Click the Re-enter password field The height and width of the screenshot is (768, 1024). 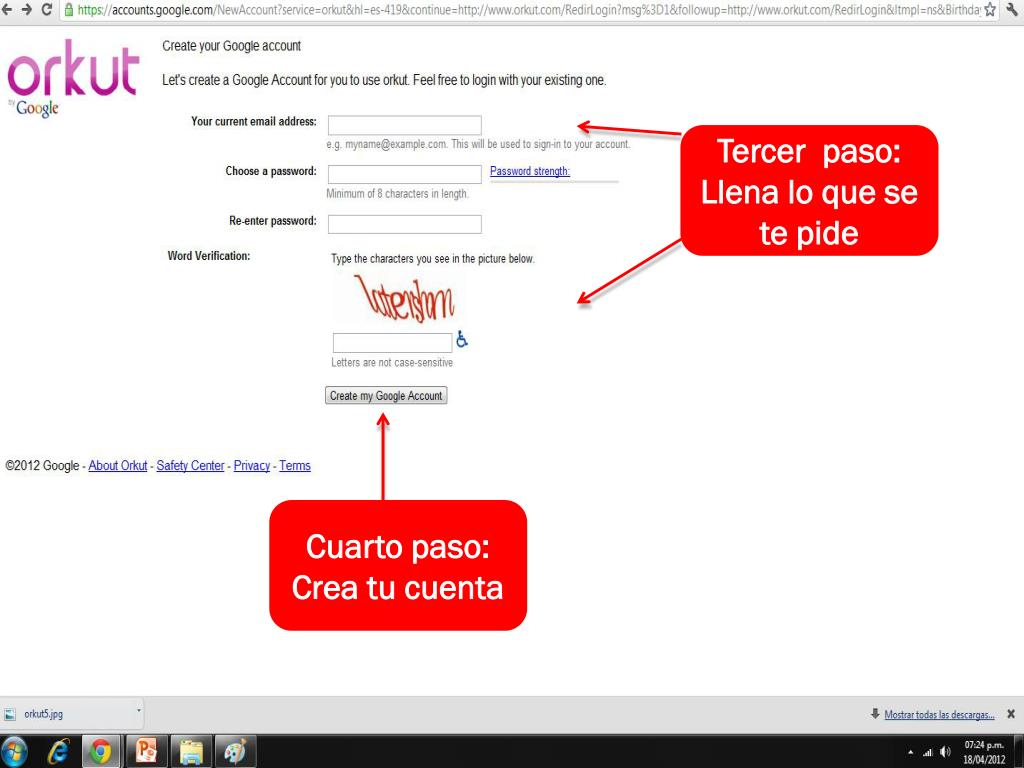[404, 224]
